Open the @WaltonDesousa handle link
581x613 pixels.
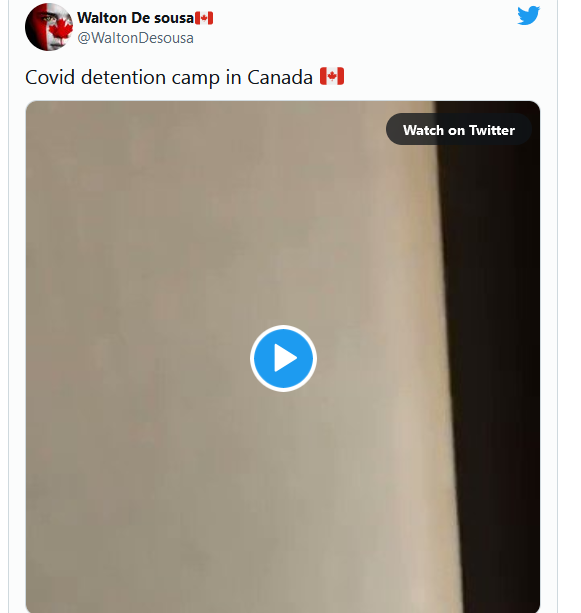[x=135, y=38]
